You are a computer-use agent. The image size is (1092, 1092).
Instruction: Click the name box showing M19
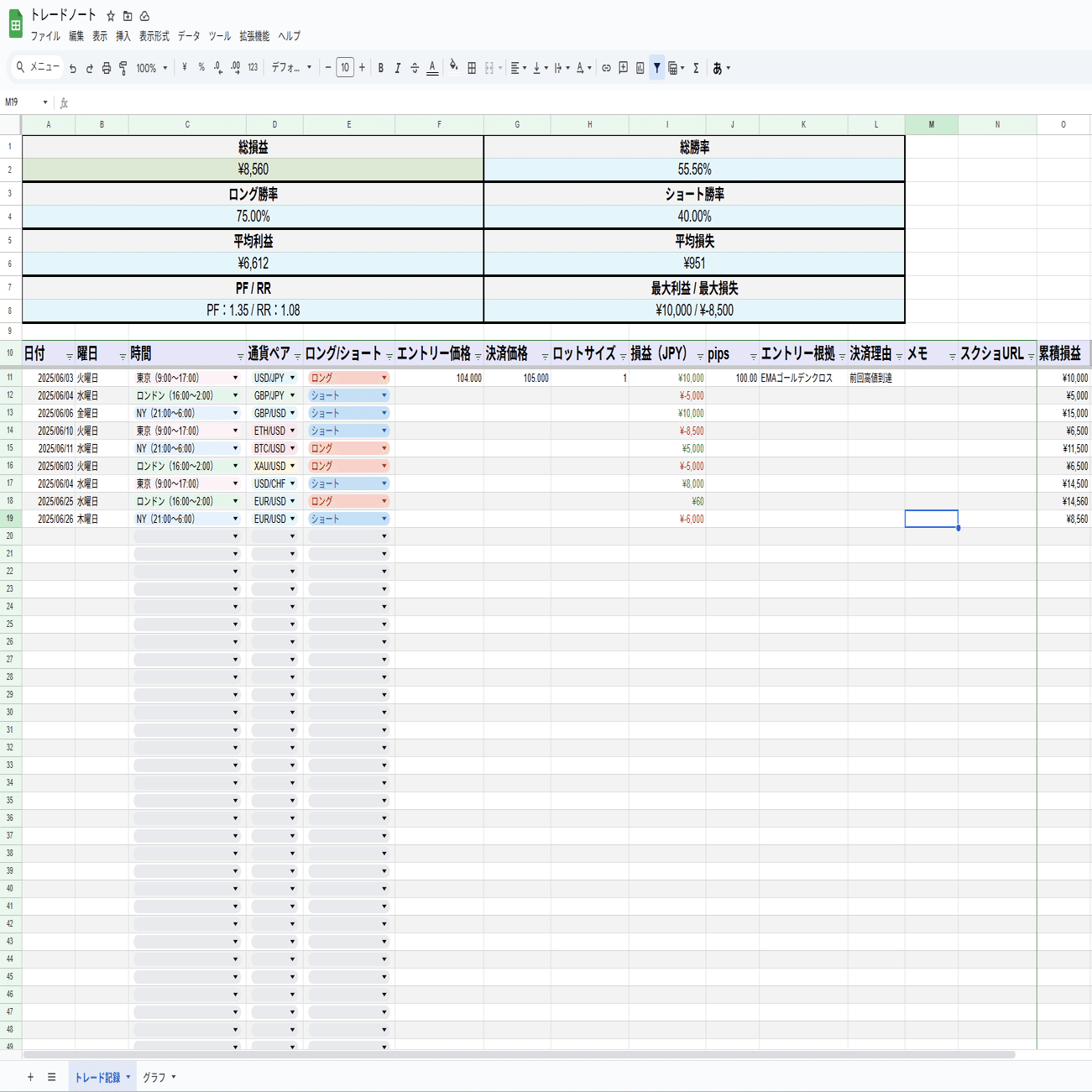tap(26, 102)
